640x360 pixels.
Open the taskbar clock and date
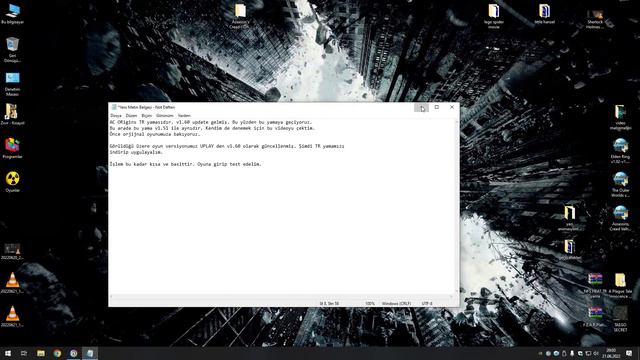611,353
